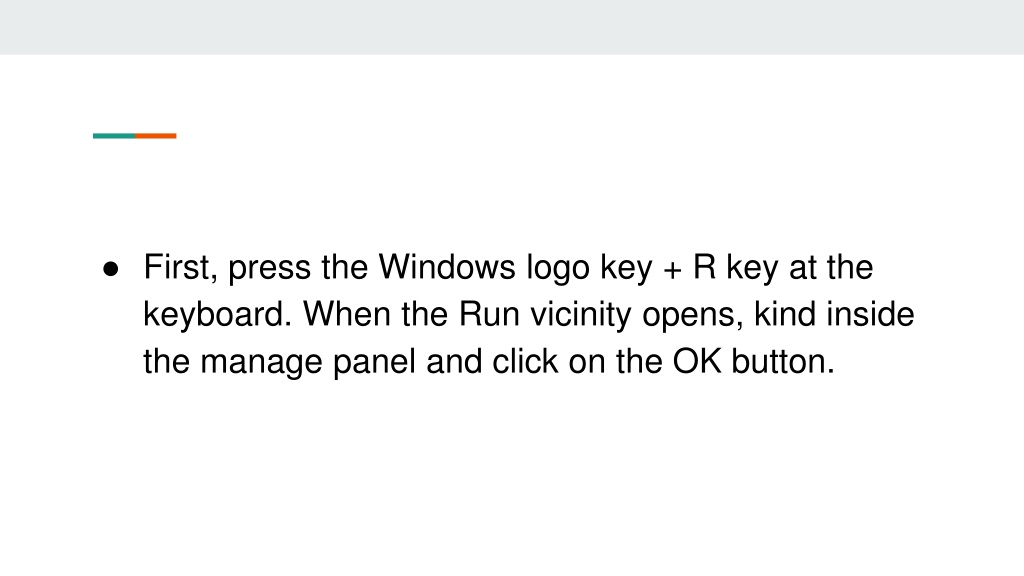This screenshot has width=1024, height=576.
Task: Click the word "panel" on the third line
Action: (x=374, y=363)
